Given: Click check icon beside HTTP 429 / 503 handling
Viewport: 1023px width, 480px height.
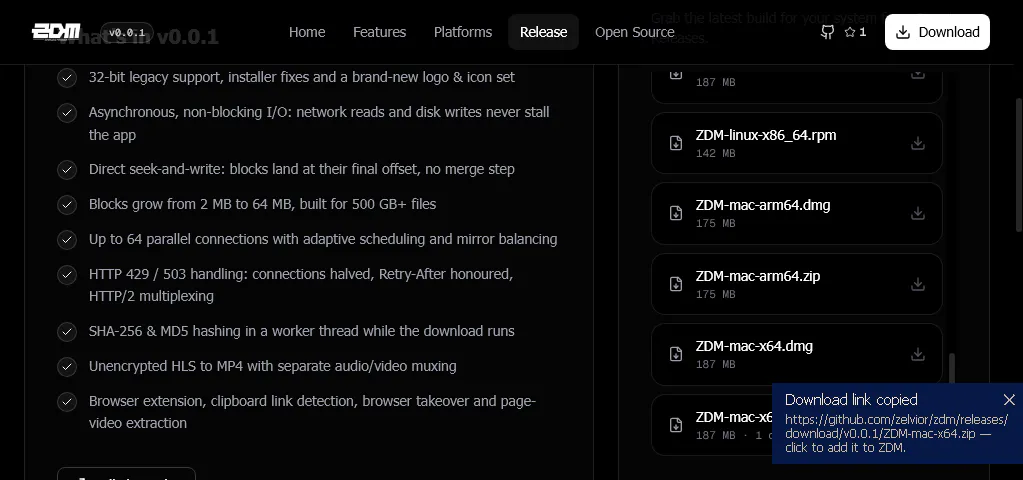Looking at the screenshot, I should pos(67,275).
